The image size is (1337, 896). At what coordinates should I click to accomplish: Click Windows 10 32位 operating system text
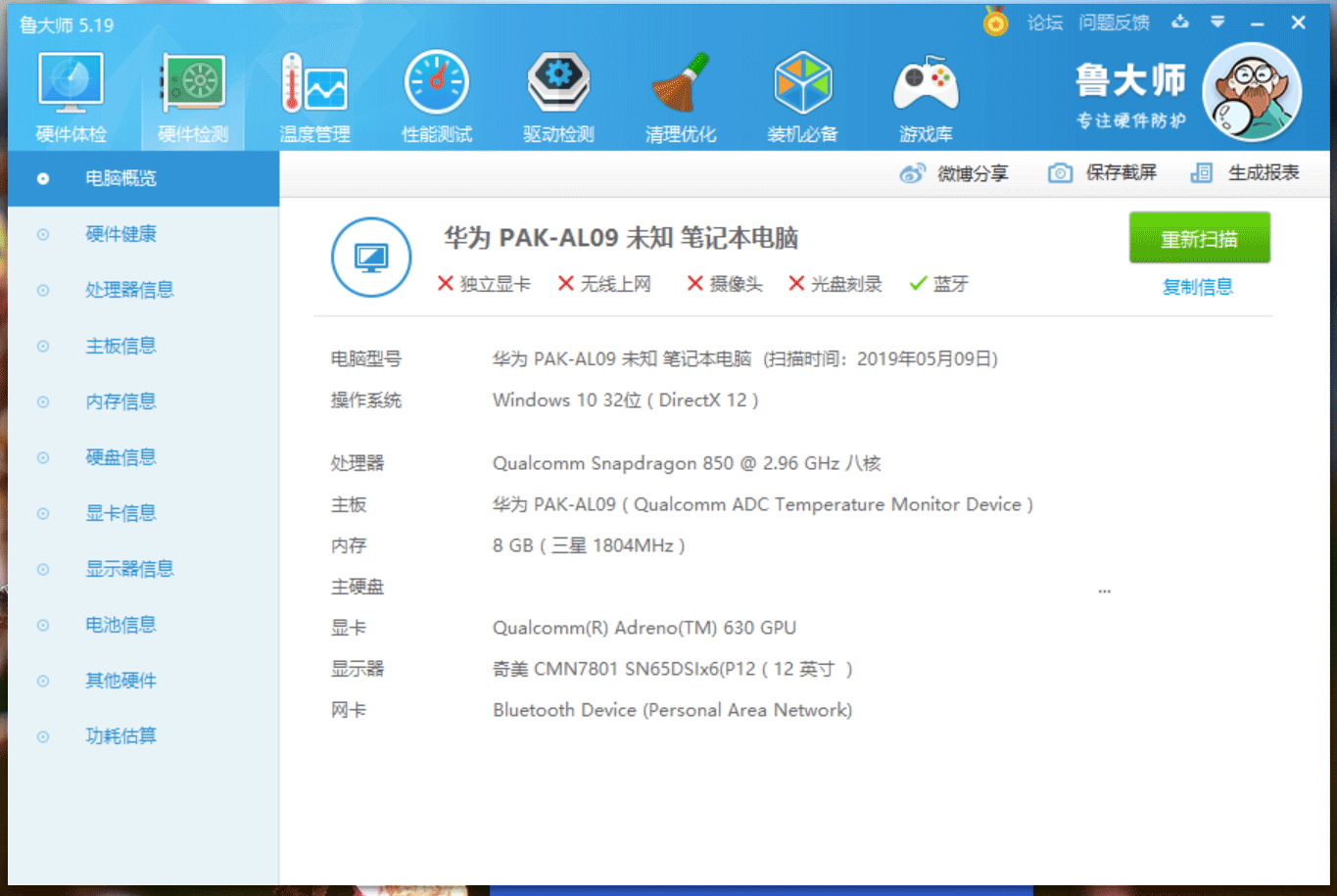[625, 401]
